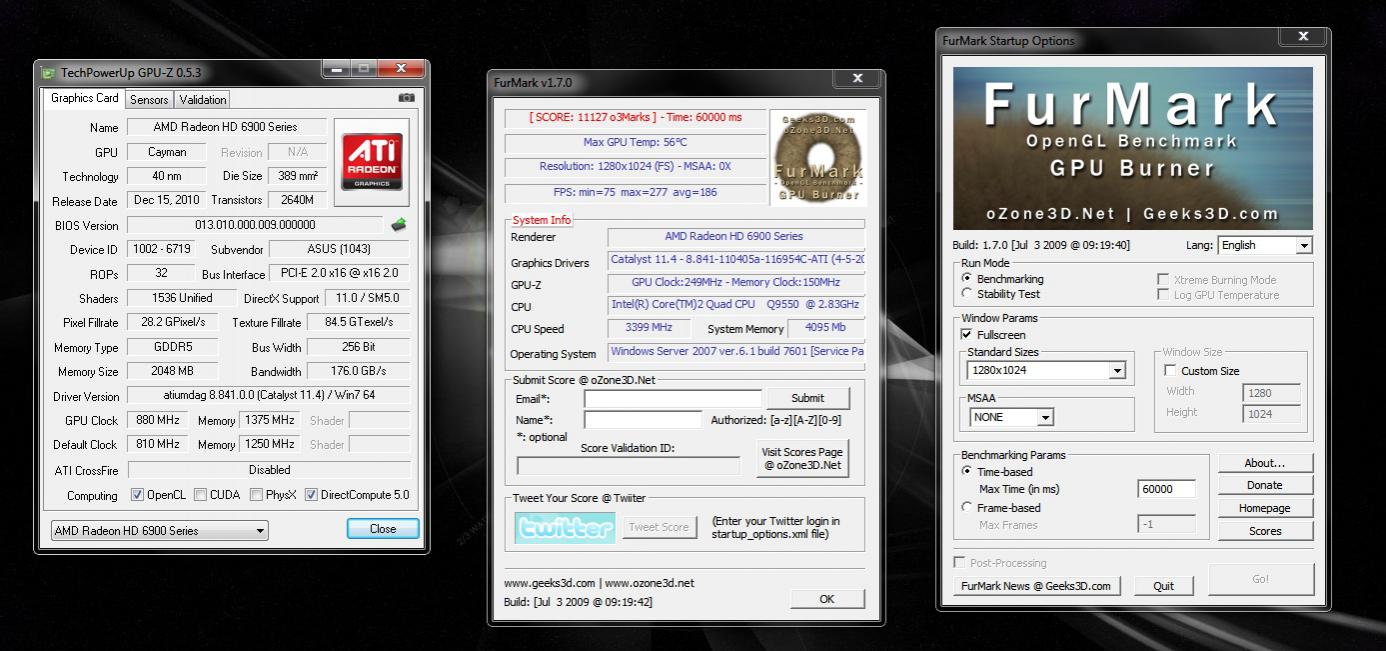This screenshot has height=651, width=1386.
Task: Click the FurMark GPU Burner logo image
Action: click(x=817, y=156)
